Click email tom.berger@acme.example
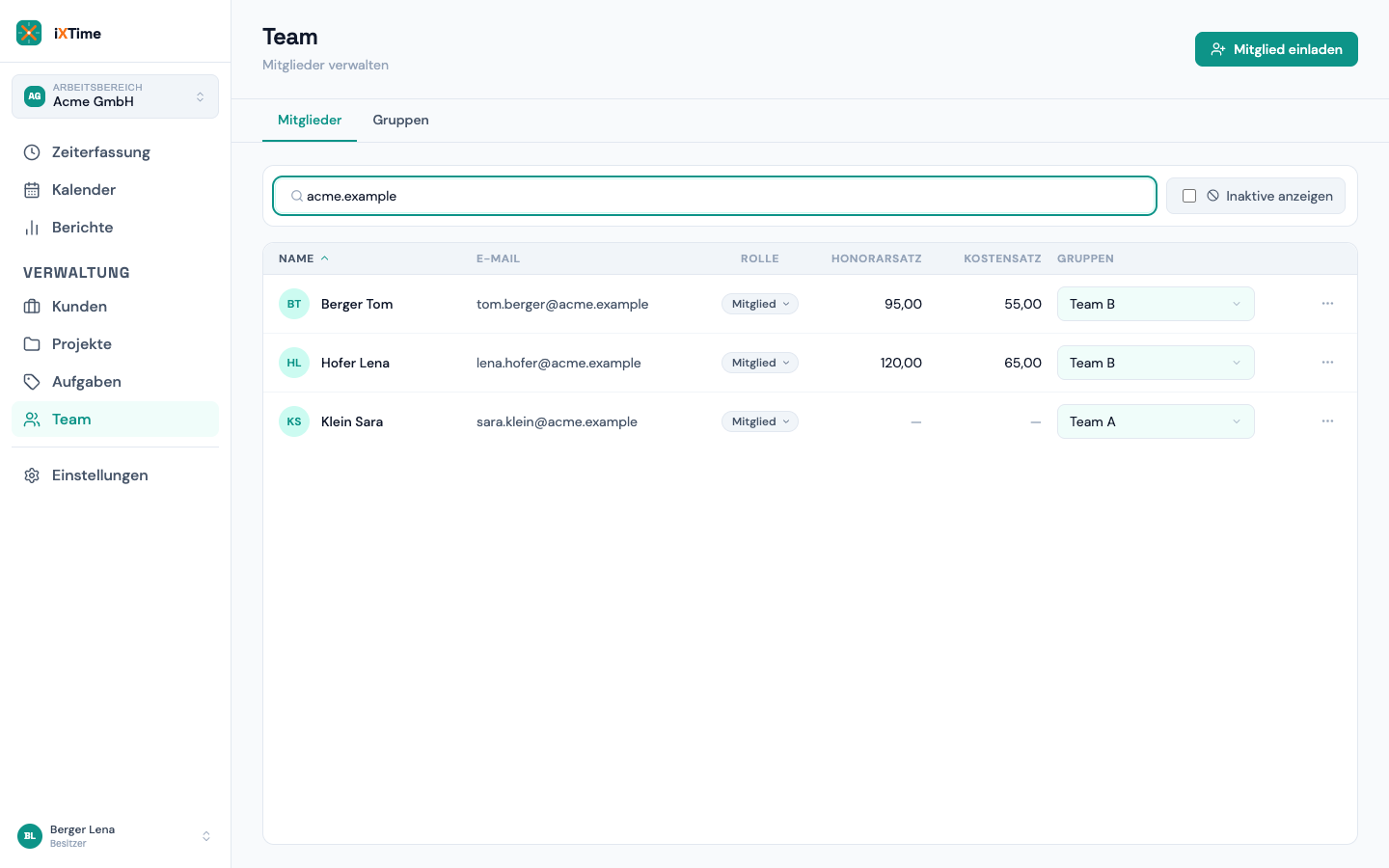 click(562, 304)
